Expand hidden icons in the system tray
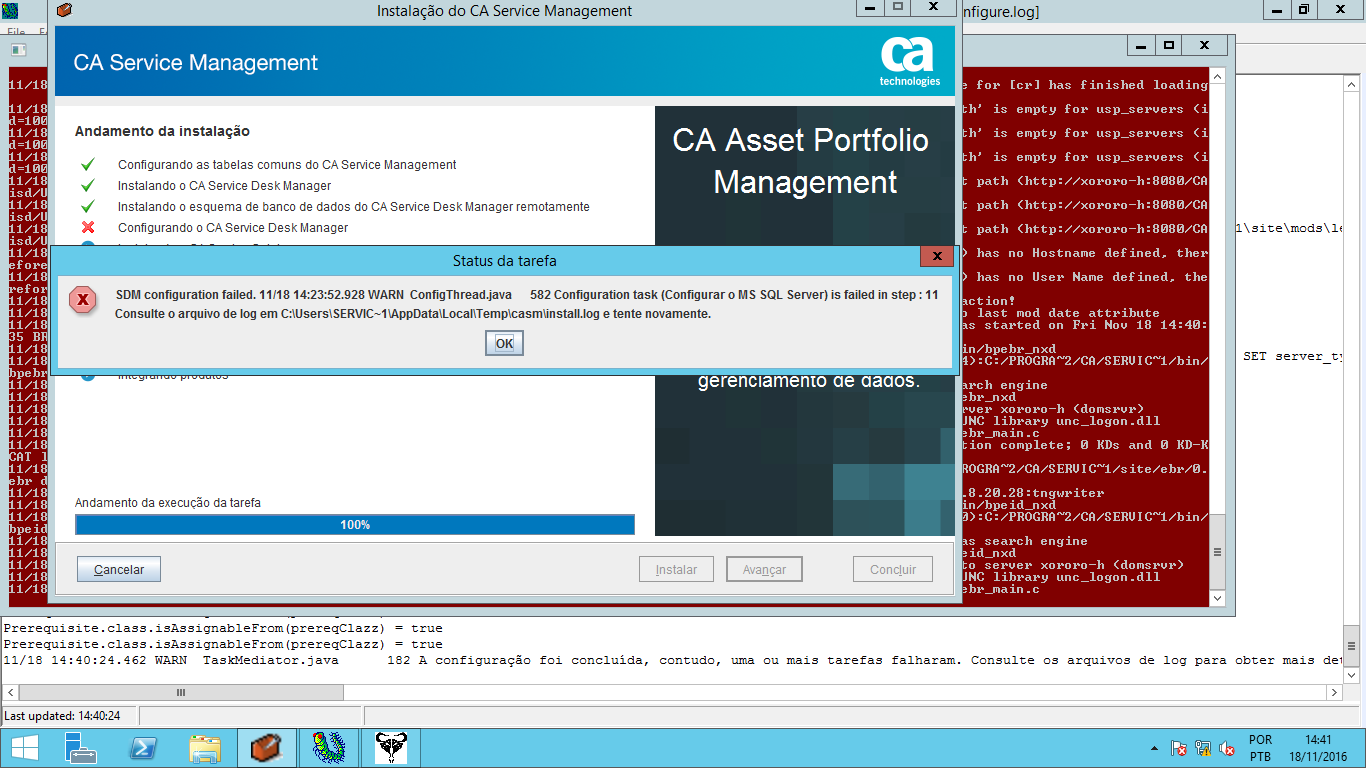 pos(1153,747)
